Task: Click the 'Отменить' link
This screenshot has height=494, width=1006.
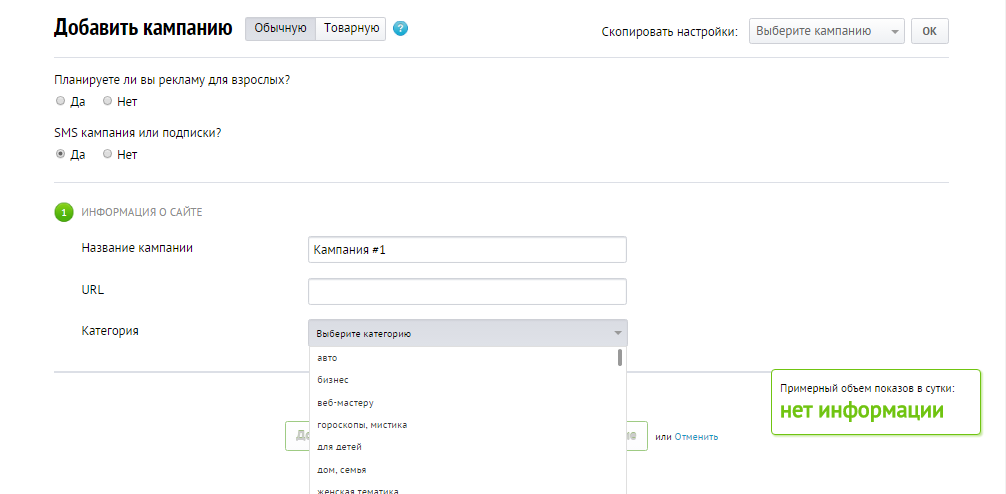Action: 696,436
